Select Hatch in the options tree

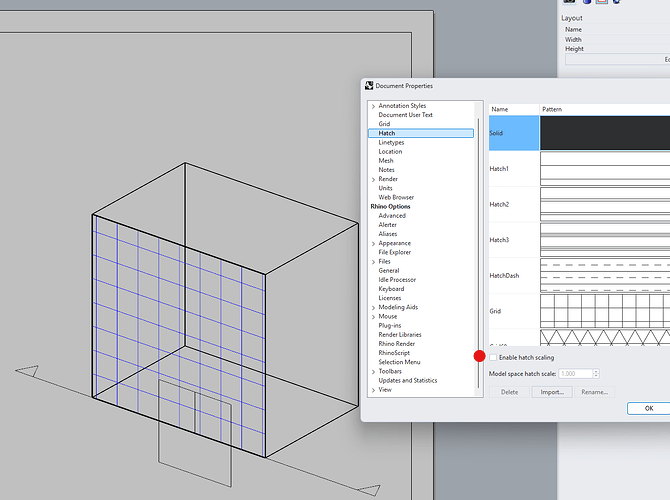(x=420, y=133)
